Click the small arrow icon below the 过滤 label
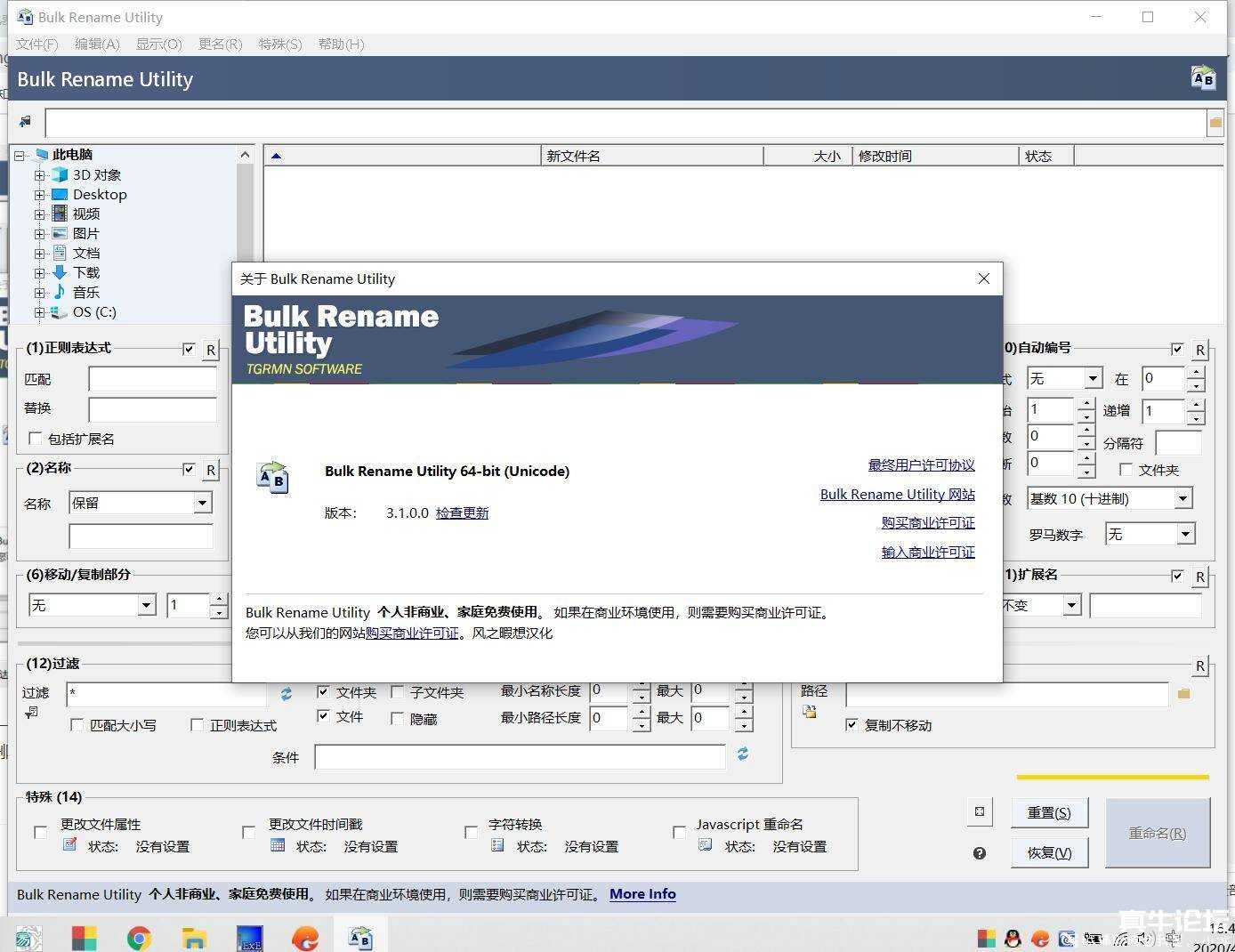Image resolution: width=1235 pixels, height=952 pixels. click(32, 713)
